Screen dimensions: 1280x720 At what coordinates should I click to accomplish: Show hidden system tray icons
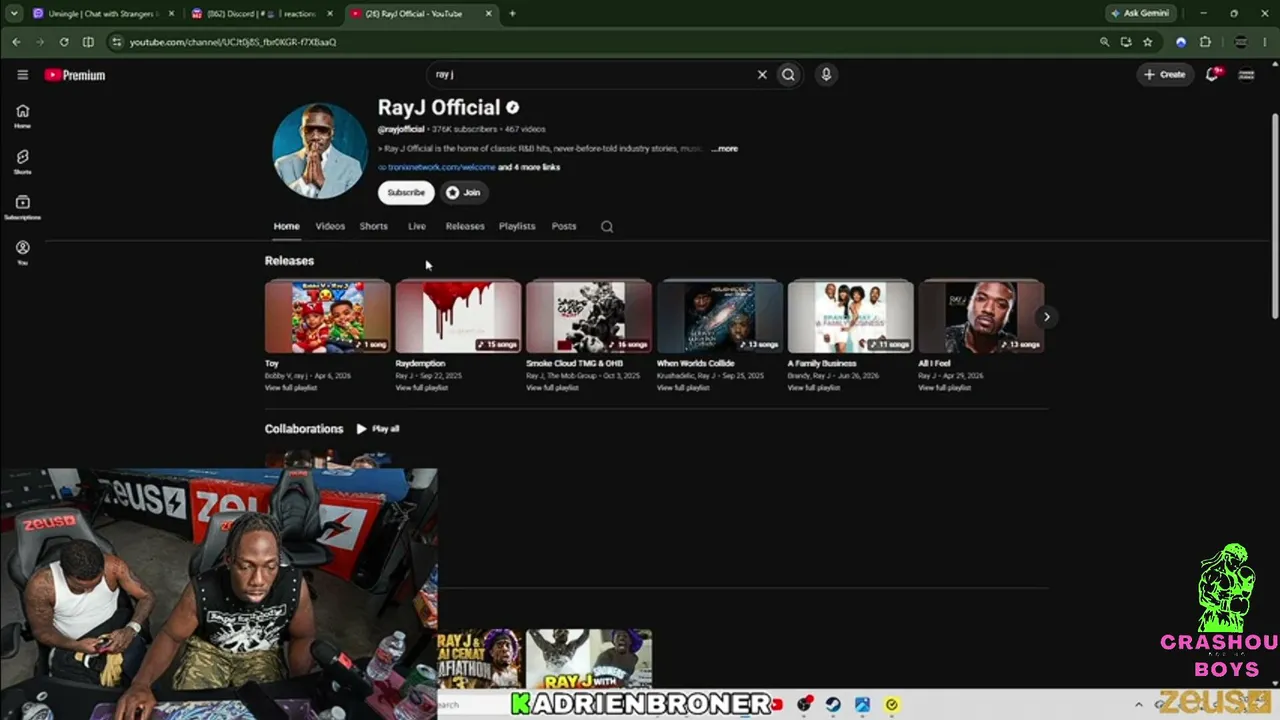tap(1139, 705)
